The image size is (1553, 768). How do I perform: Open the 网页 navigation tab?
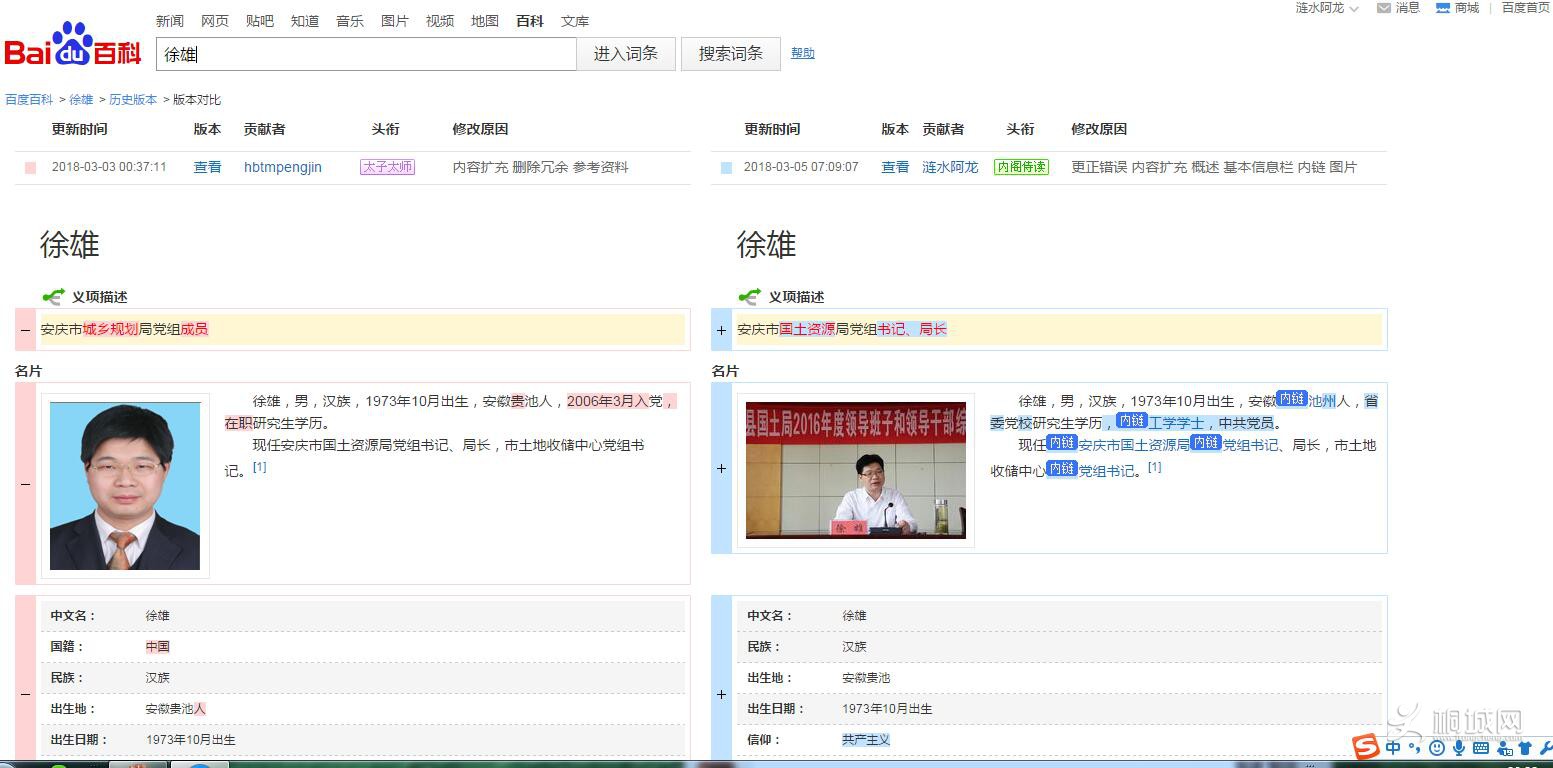tap(215, 21)
